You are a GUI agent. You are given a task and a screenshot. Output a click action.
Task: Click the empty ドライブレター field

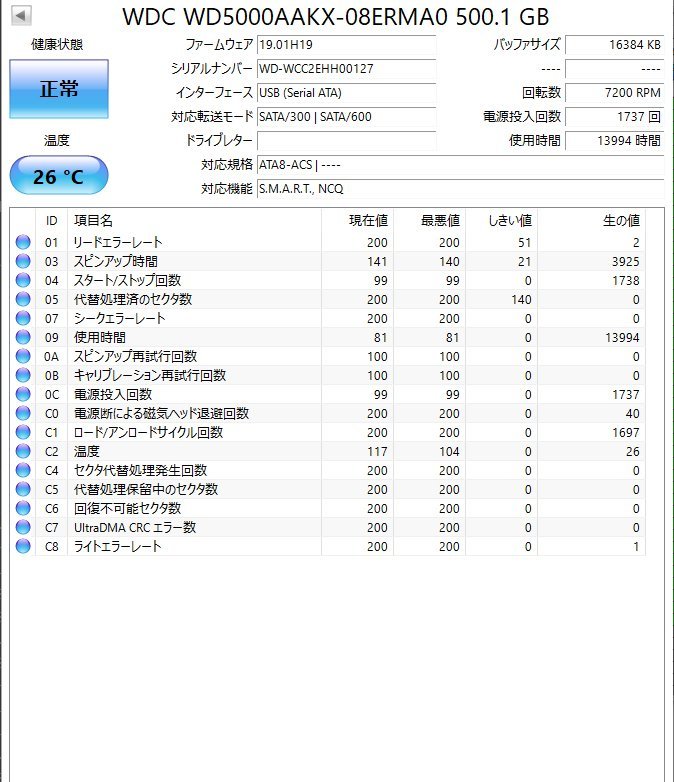346,140
